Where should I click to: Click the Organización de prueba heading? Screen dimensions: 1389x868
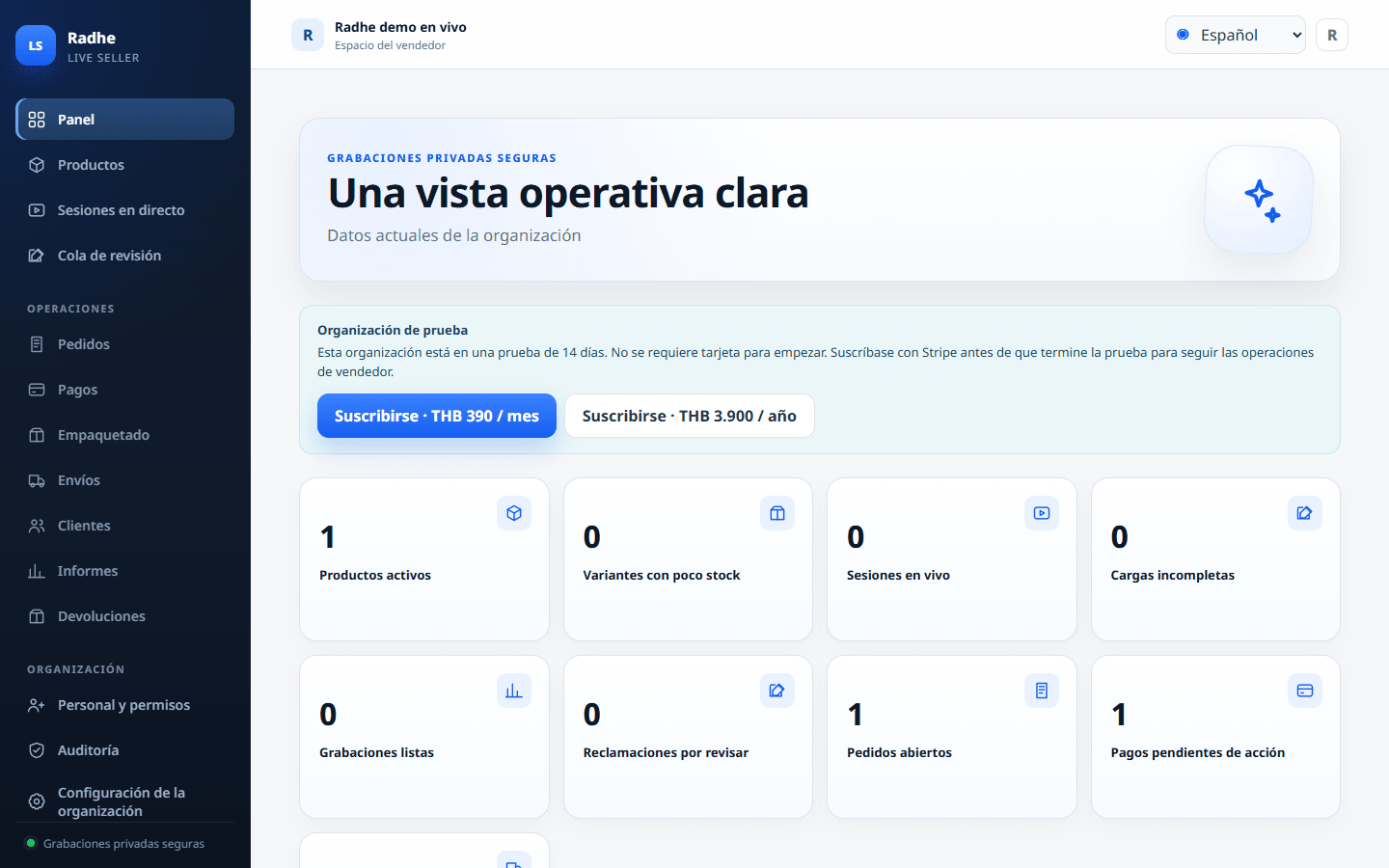[x=393, y=330]
